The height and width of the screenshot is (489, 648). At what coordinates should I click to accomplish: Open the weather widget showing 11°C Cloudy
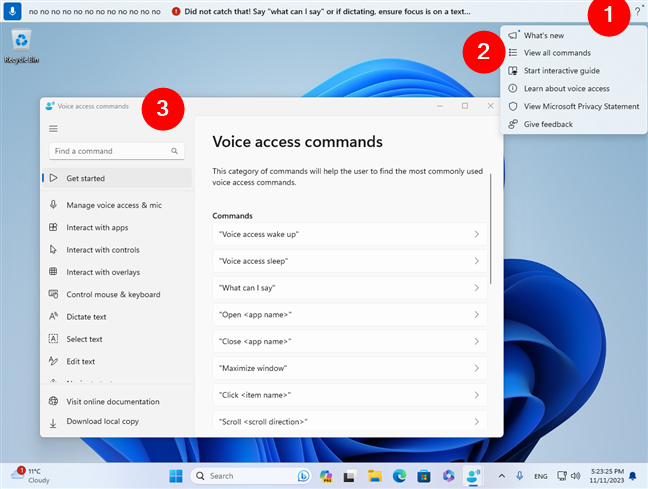click(30, 476)
